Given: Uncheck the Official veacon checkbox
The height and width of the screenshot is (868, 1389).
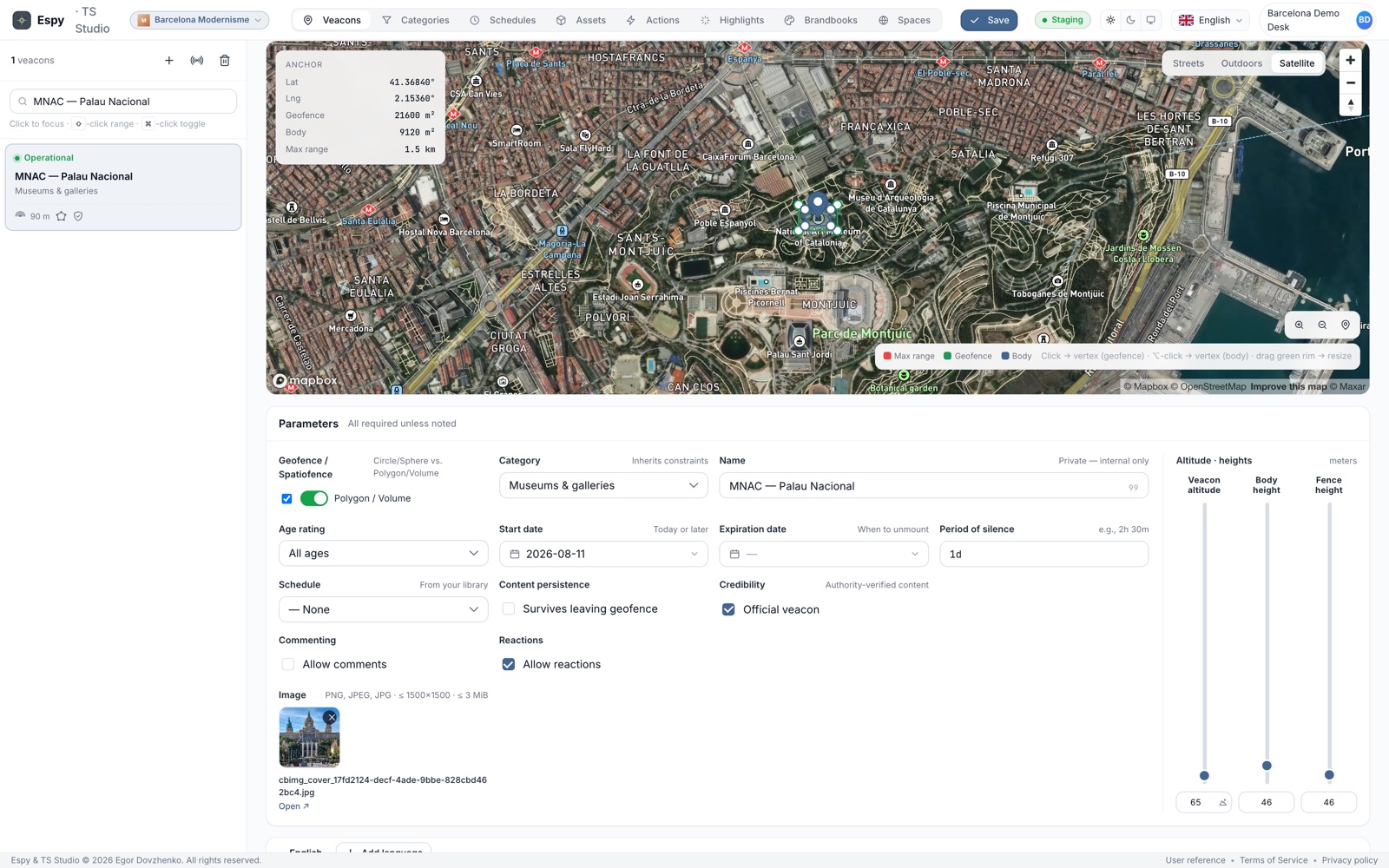Looking at the screenshot, I should click(728, 609).
